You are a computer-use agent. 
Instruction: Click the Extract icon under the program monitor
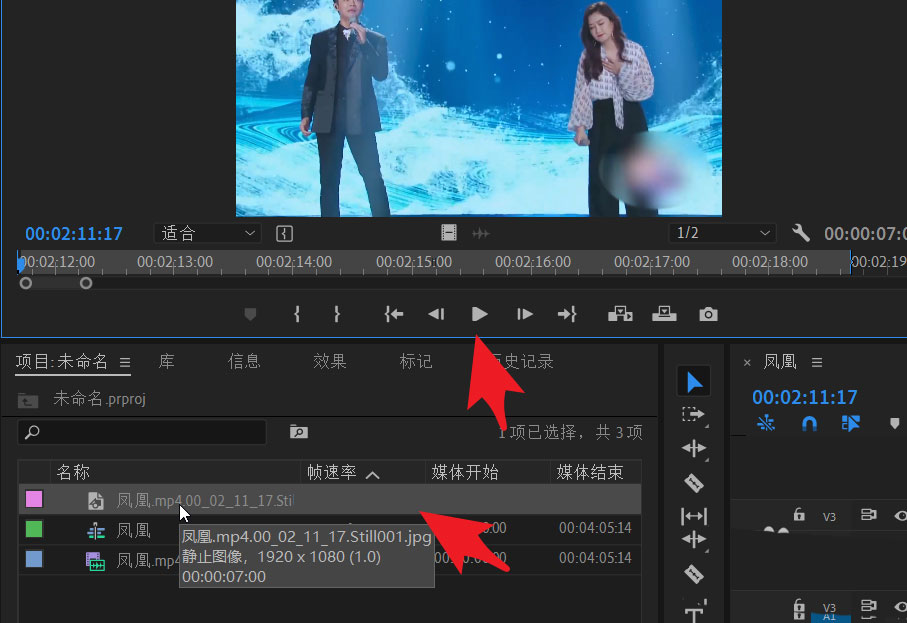click(x=664, y=314)
